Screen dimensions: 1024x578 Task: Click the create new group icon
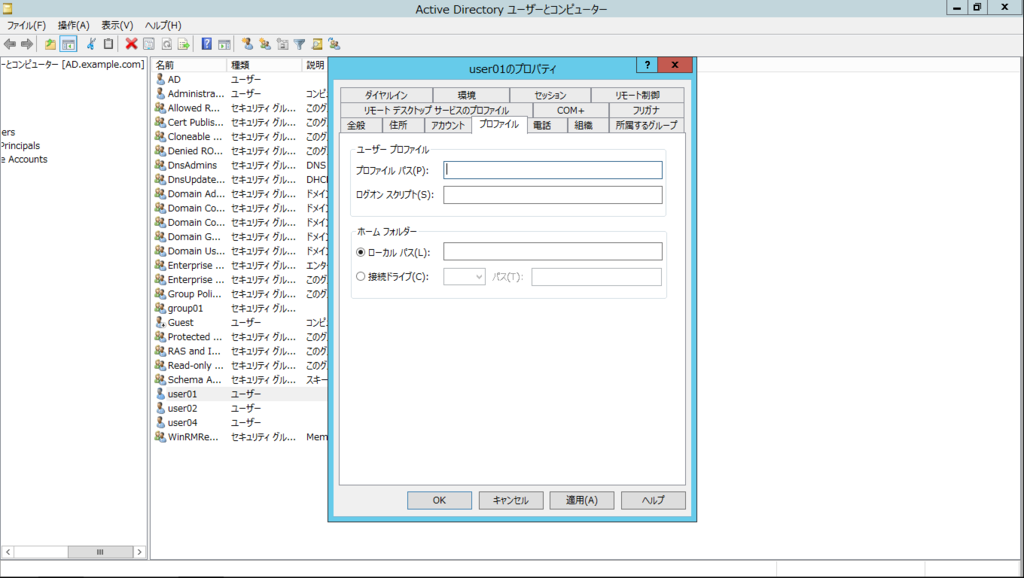pyautogui.click(x=264, y=44)
